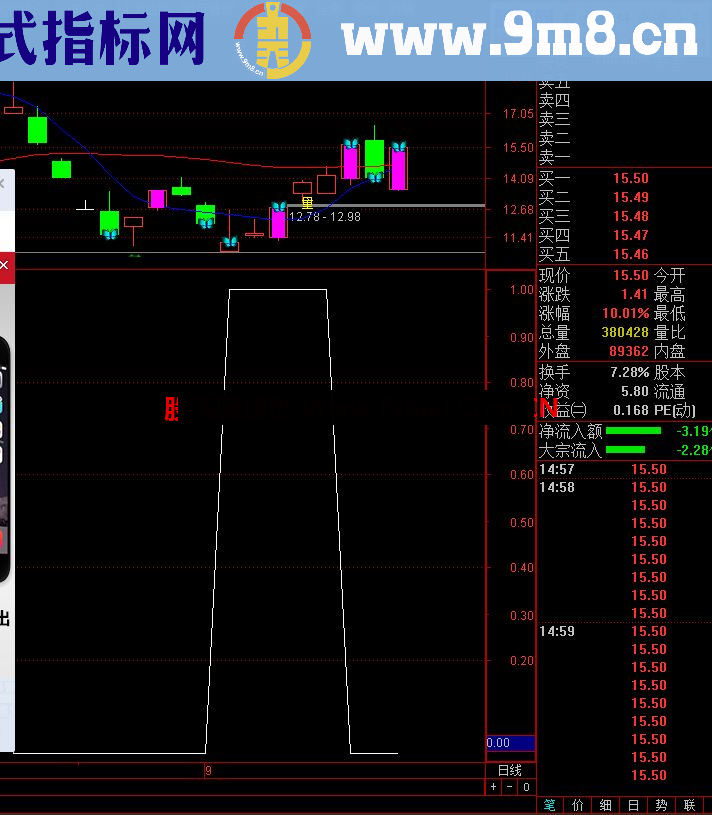
Task: Select the 日线 period label
Action: (x=509, y=770)
